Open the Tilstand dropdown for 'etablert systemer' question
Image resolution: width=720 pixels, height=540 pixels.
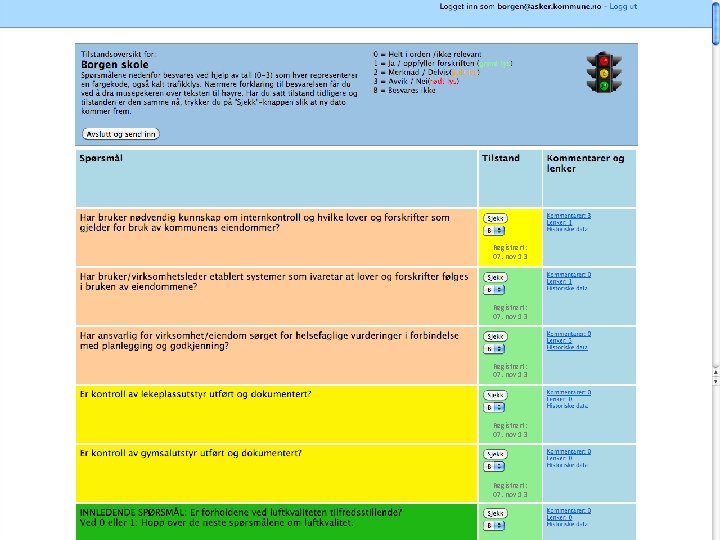point(494,290)
